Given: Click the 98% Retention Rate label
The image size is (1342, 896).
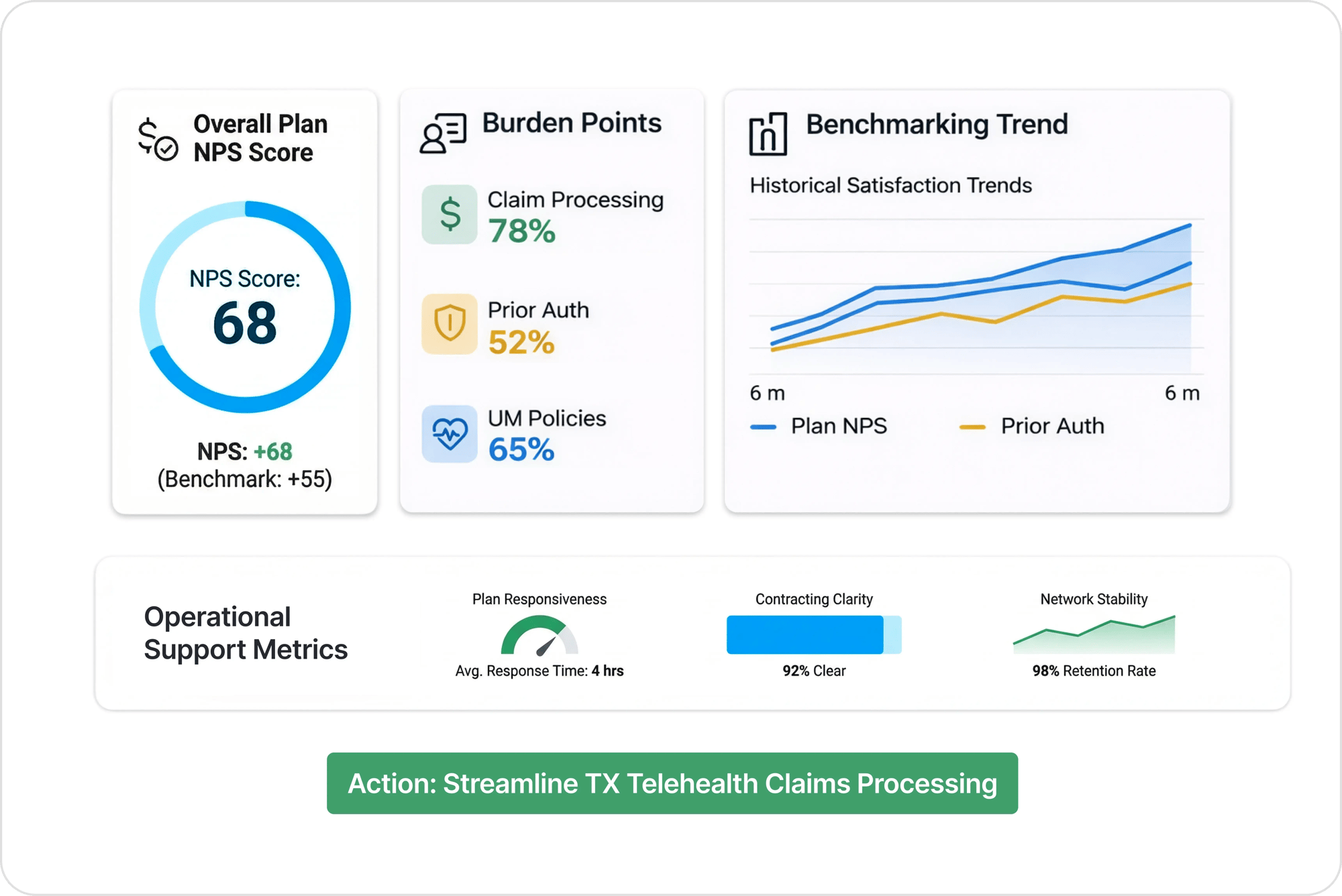Looking at the screenshot, I should [x=1094, y=671].
